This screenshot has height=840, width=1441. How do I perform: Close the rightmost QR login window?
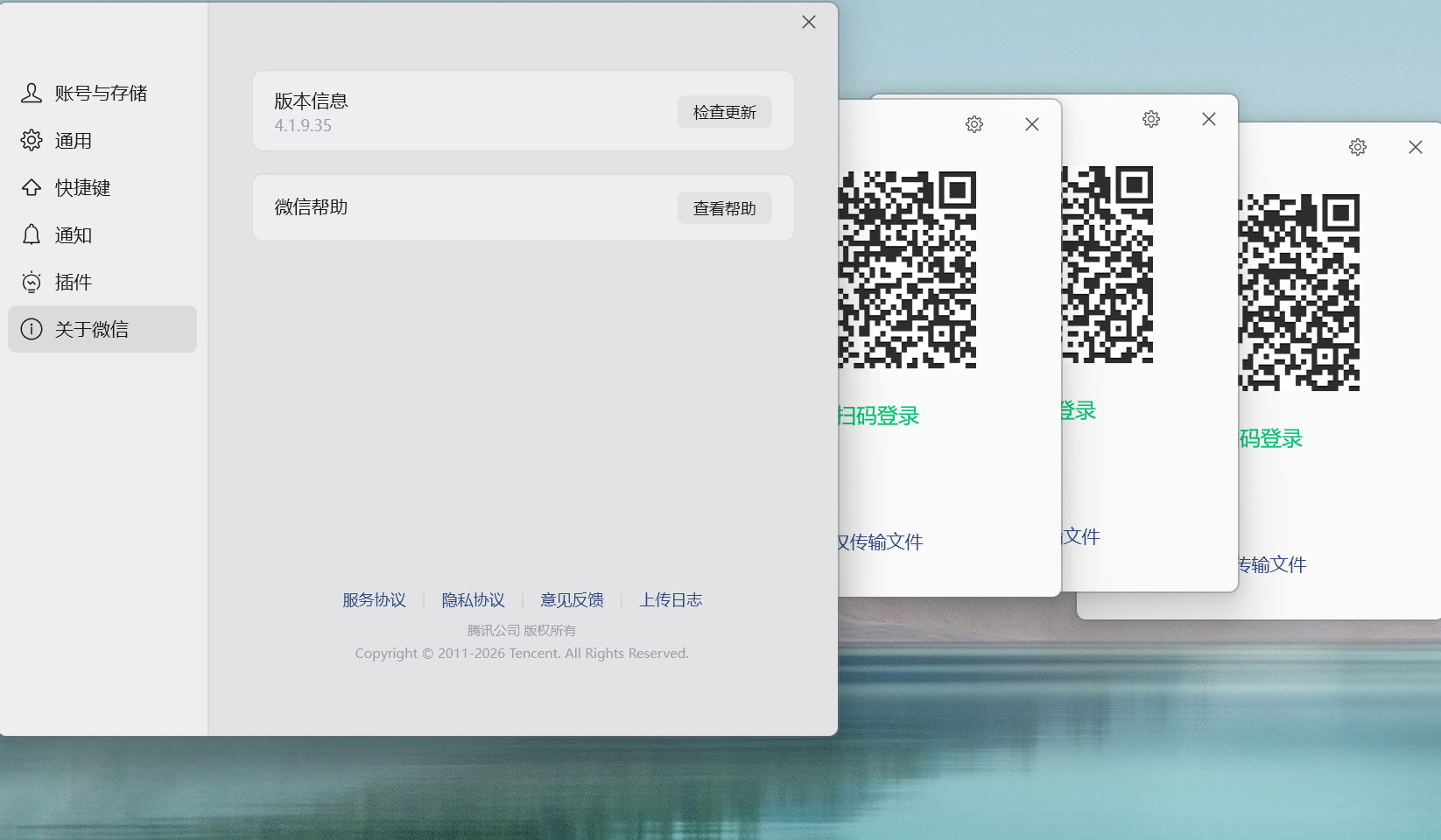pyautogui.click(x=1416, y=147)
